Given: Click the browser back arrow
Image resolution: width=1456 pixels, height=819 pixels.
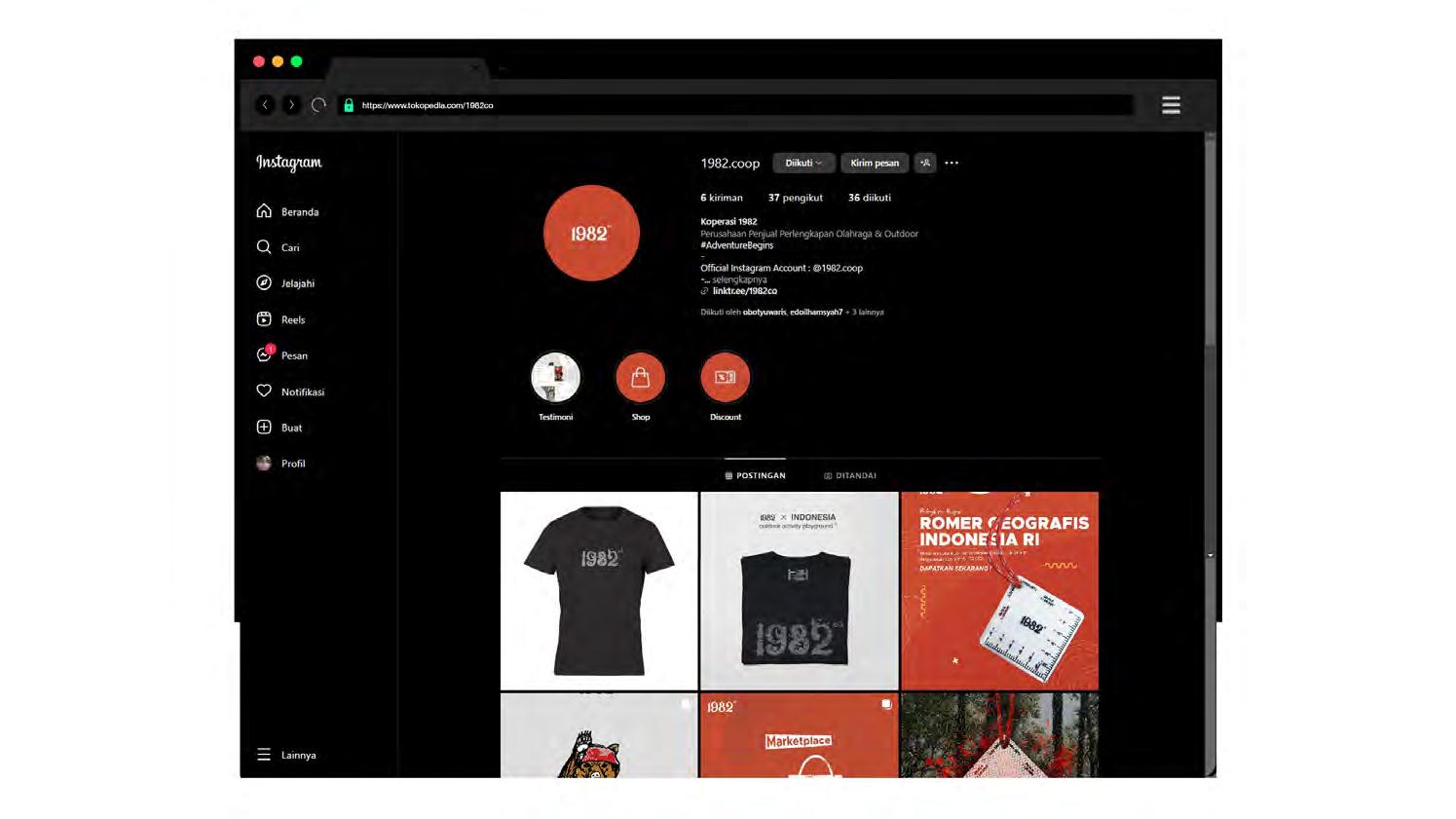Looking at the screenshot, I should click(x=265, y=105).
